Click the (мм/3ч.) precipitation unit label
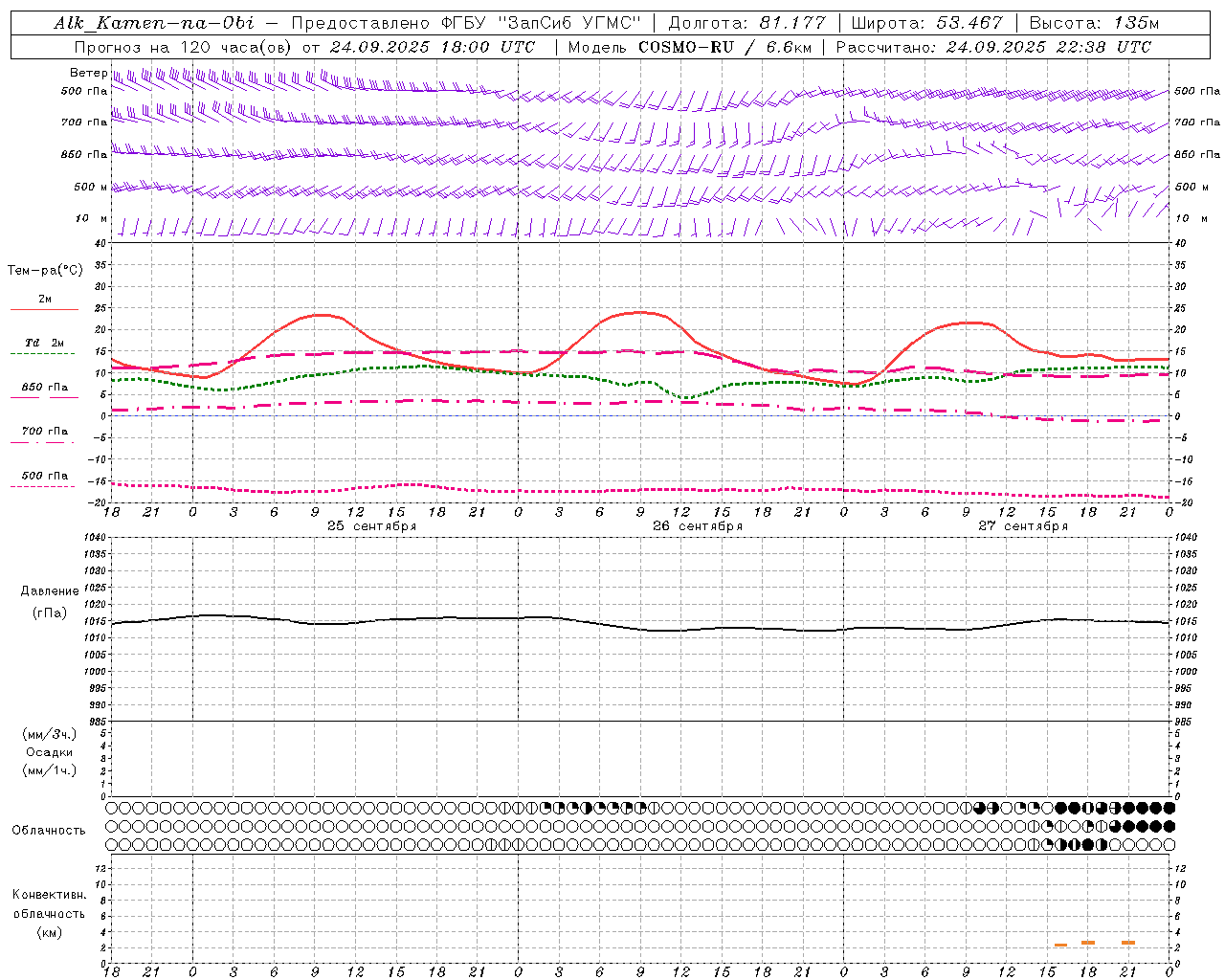 50,735
